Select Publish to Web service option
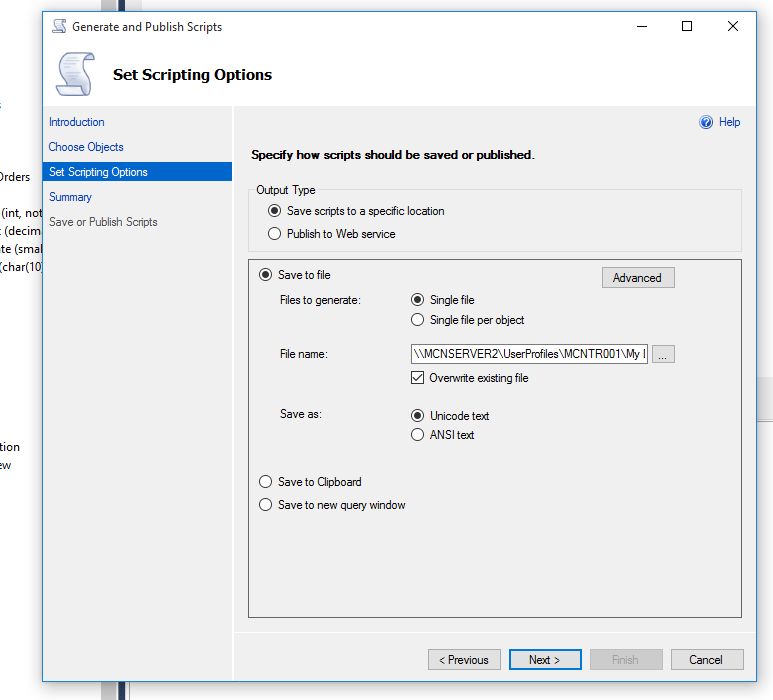The width and height of the screenshot is (773, 700). click(274, 234)
